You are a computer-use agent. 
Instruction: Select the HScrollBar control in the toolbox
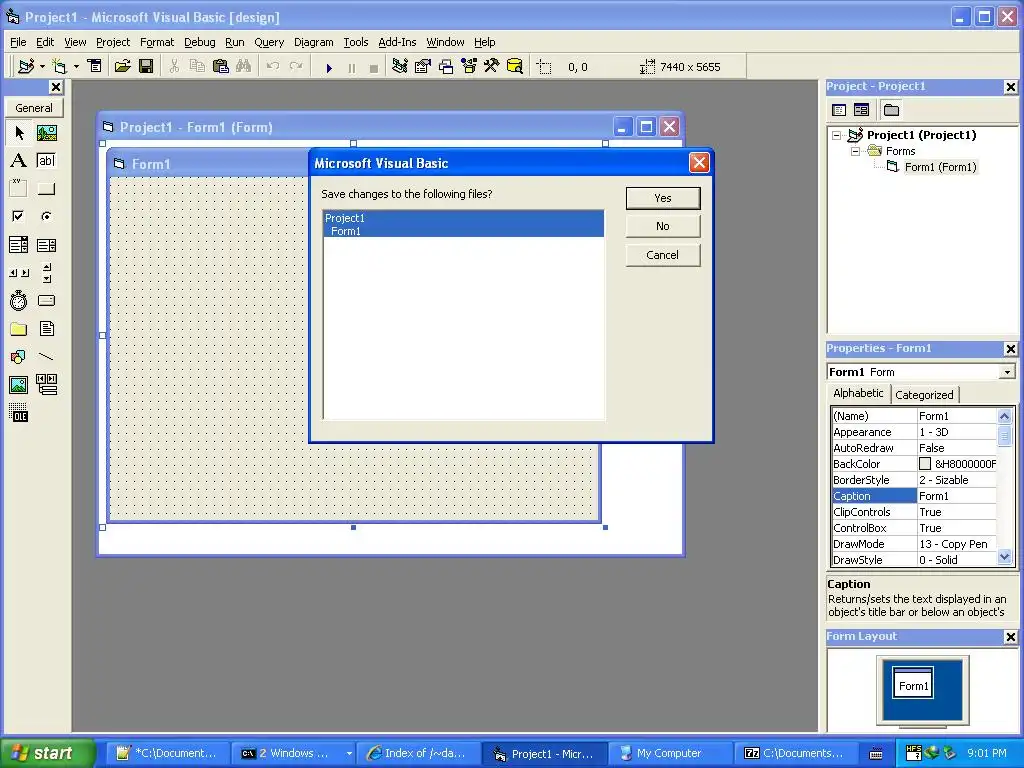(19, 273)
